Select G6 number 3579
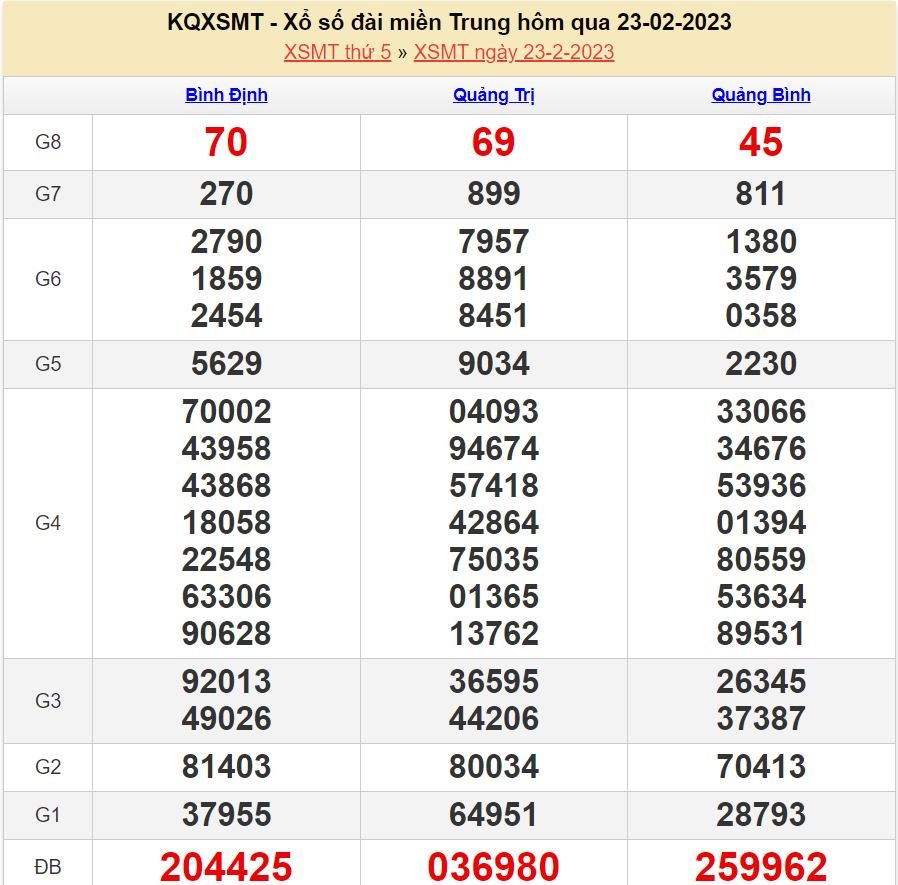 (761, 279)
